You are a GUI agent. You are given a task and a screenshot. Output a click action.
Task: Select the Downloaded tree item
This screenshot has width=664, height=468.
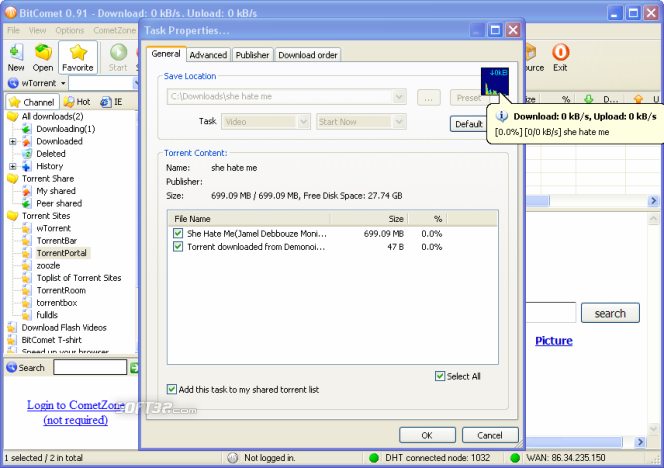[59, 141]
